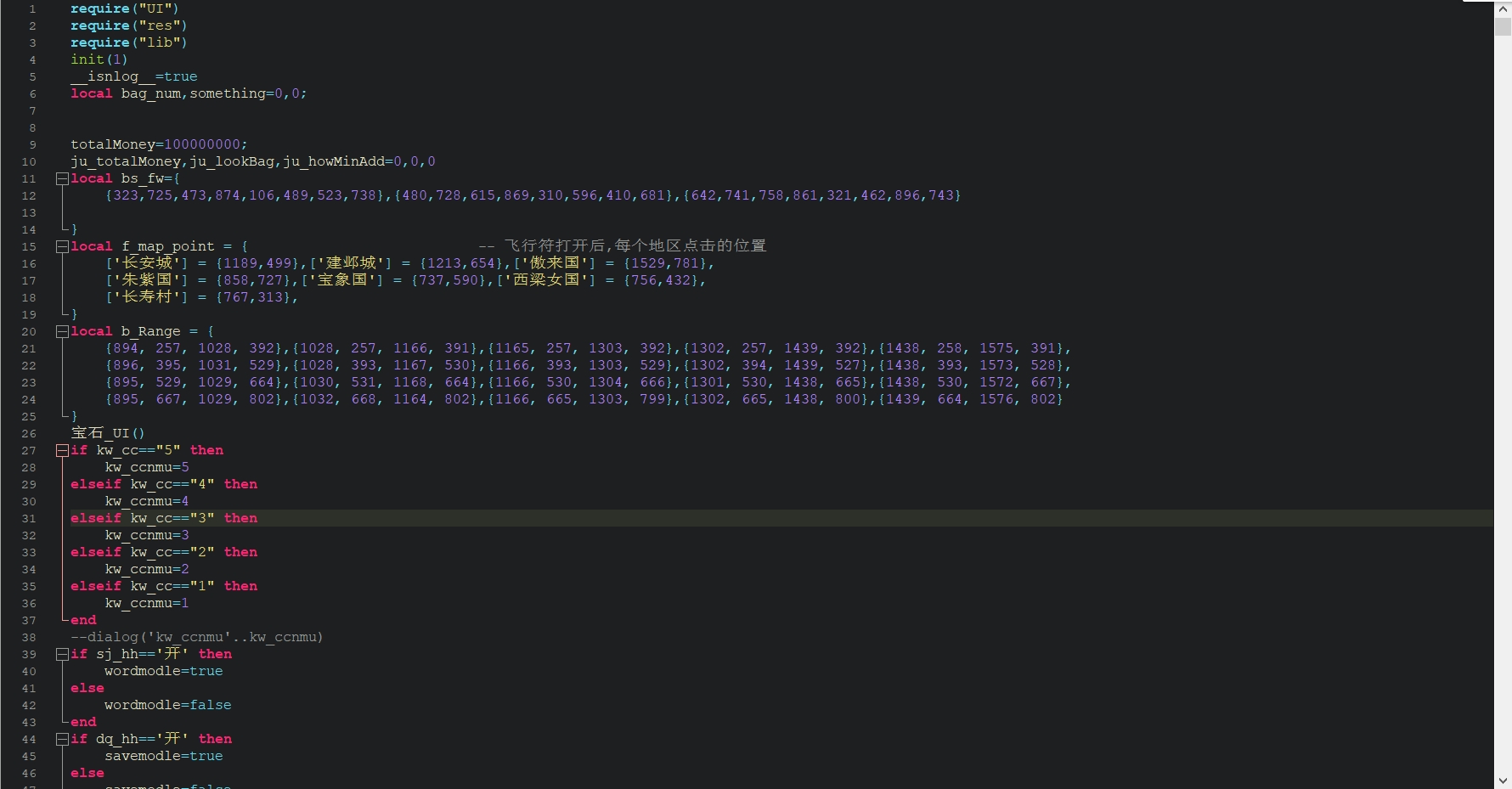Click the {323,725,473,...} coordinate table
1512x789 pixels.
(245, 195)
